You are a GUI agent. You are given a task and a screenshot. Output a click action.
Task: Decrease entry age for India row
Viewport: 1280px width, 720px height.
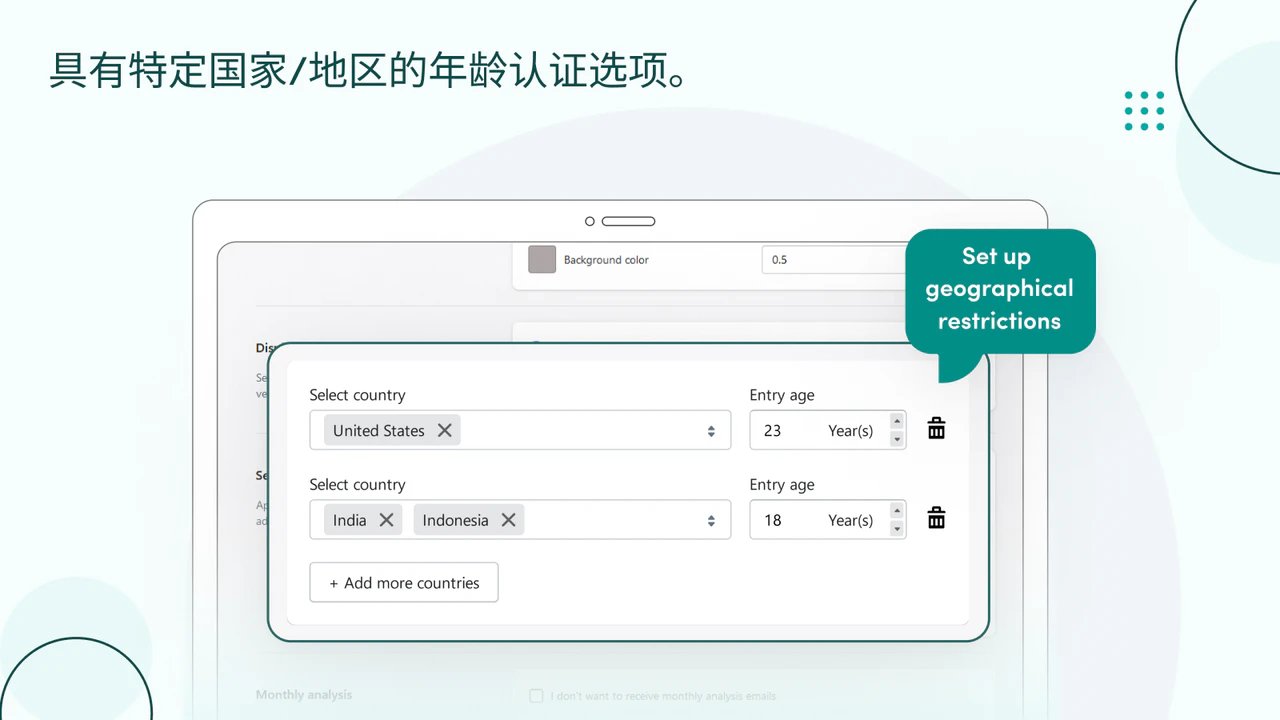tap(897, 529)
